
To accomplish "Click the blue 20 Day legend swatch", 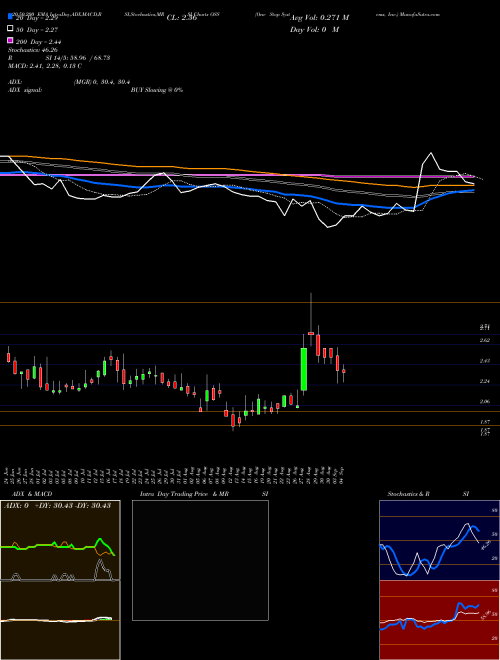I will click(x=11, y=17).
